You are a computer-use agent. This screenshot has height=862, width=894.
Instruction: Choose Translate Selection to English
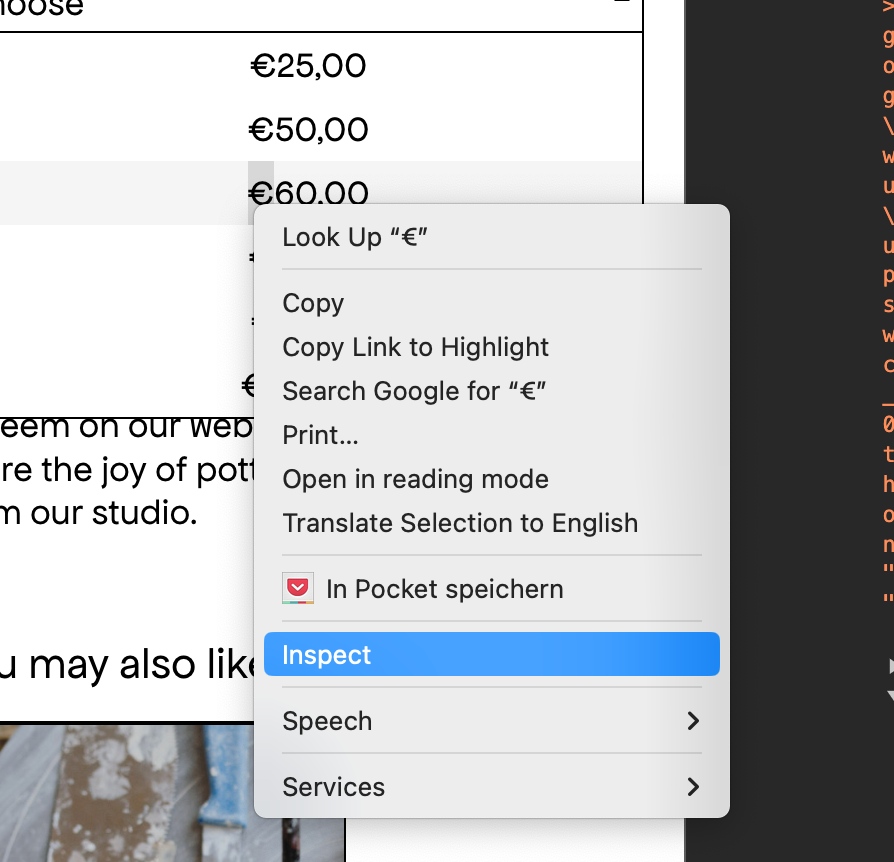pos(460,523)
